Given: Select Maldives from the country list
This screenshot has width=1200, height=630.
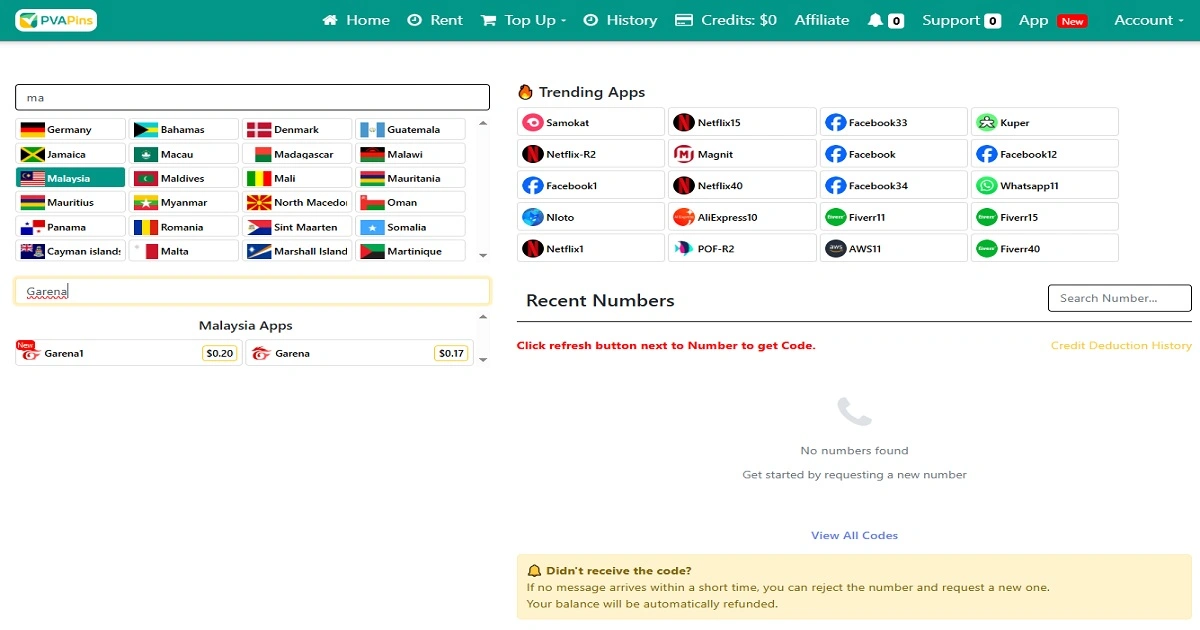Looking at the screenshot, I should click(x=184, y=178).
